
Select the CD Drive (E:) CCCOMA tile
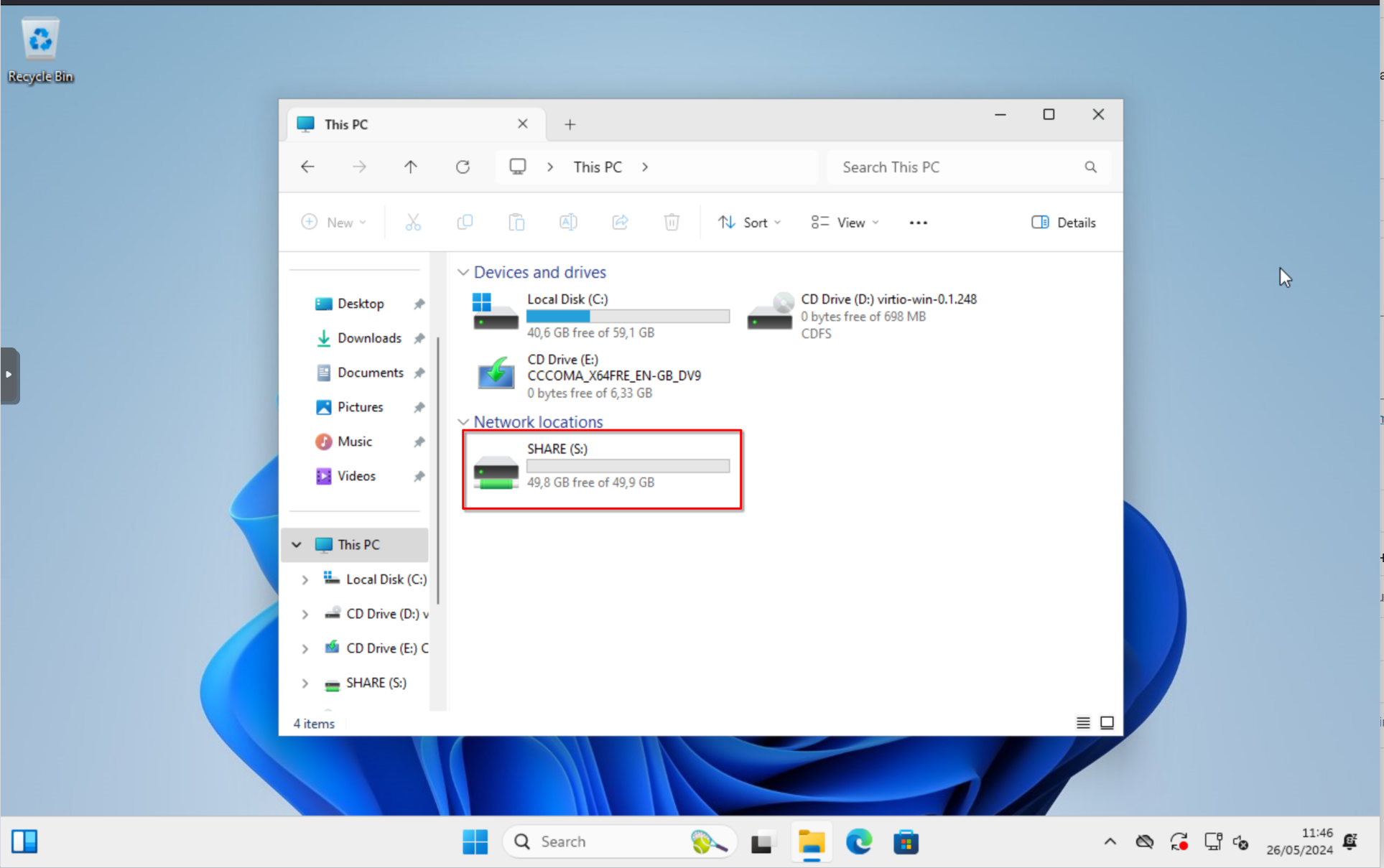[x=589, y=375]
